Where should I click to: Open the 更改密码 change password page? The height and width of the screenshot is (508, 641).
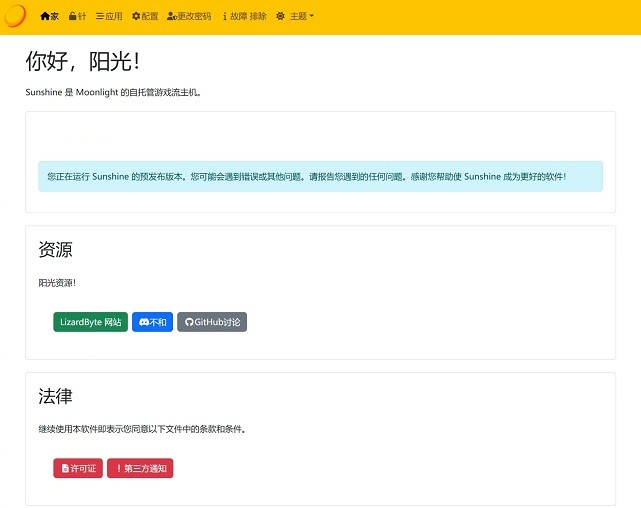pyautogui.click(x=189, y=17)
